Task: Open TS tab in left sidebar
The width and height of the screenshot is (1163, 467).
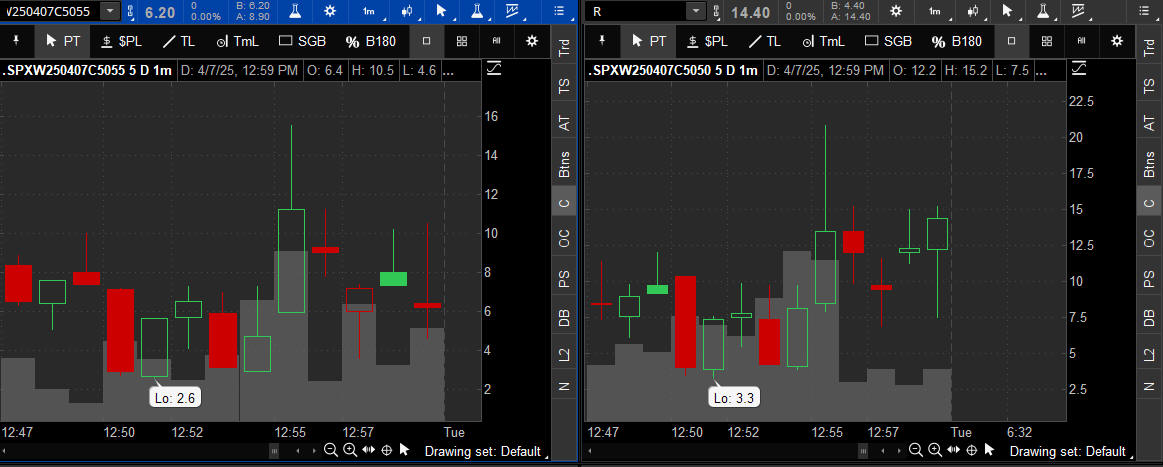Action: tap(564, 87)
